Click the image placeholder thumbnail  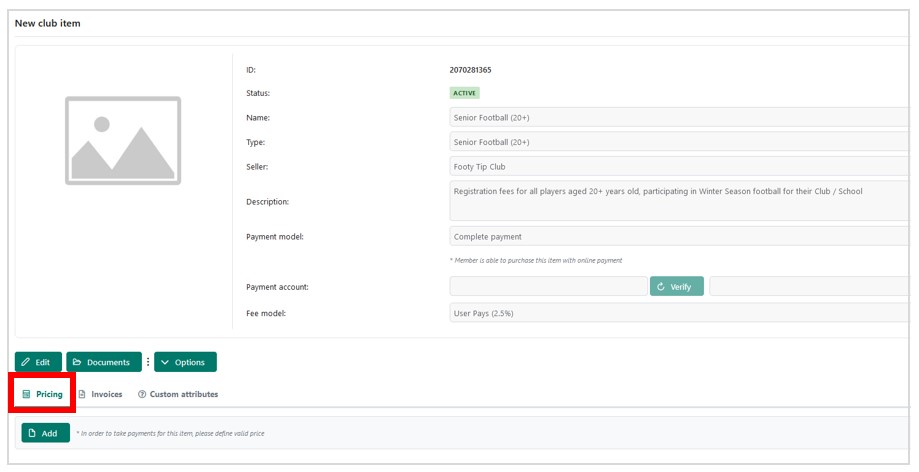[x=123, y=141]
